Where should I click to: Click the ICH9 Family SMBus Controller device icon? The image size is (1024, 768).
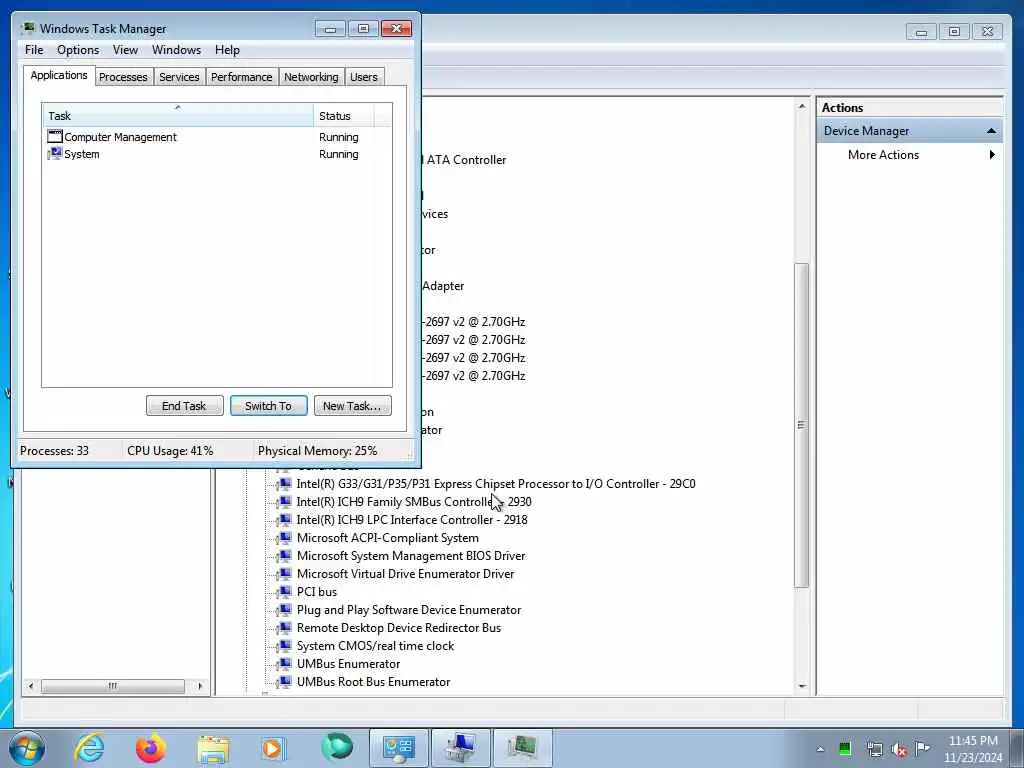(x=285, y=502)
